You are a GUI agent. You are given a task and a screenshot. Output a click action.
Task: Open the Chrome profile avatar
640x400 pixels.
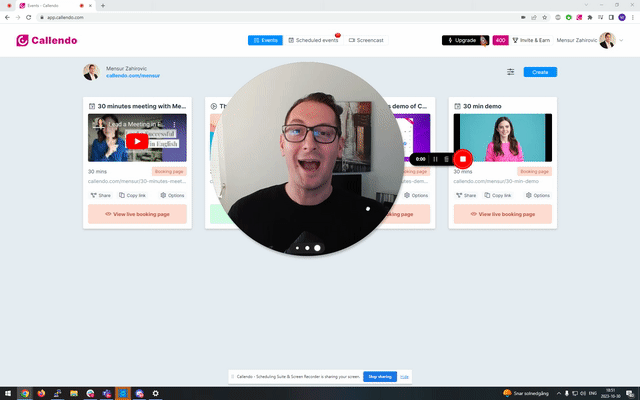622,17
